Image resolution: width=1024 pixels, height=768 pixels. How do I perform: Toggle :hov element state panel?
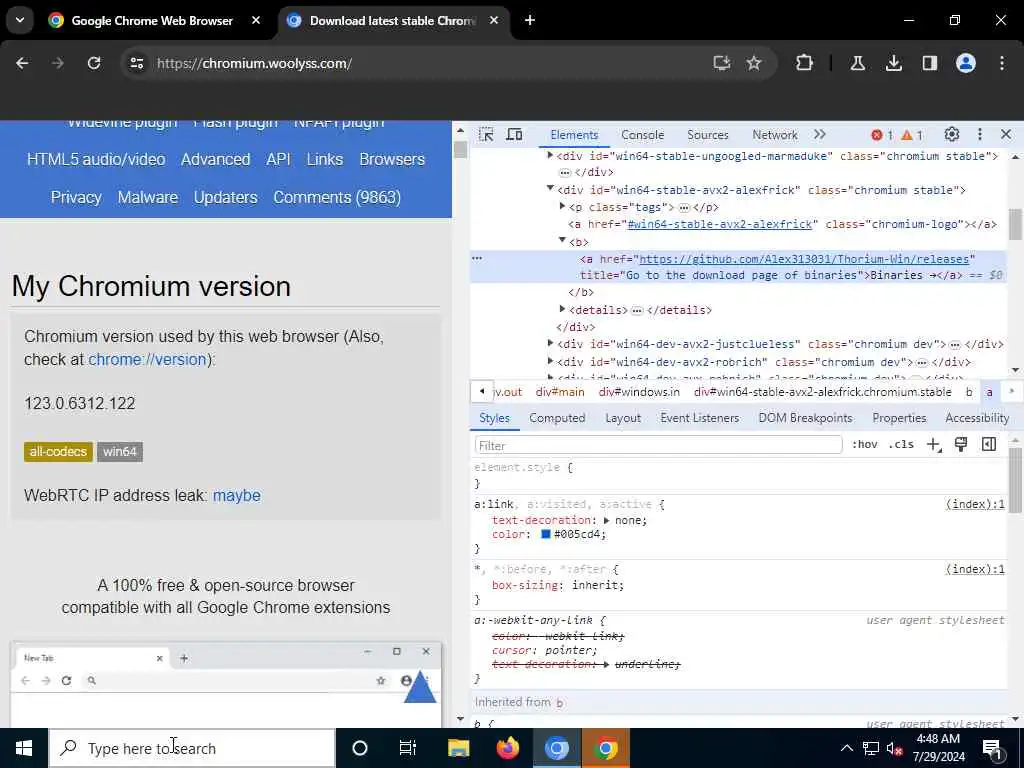click(865, 445)
